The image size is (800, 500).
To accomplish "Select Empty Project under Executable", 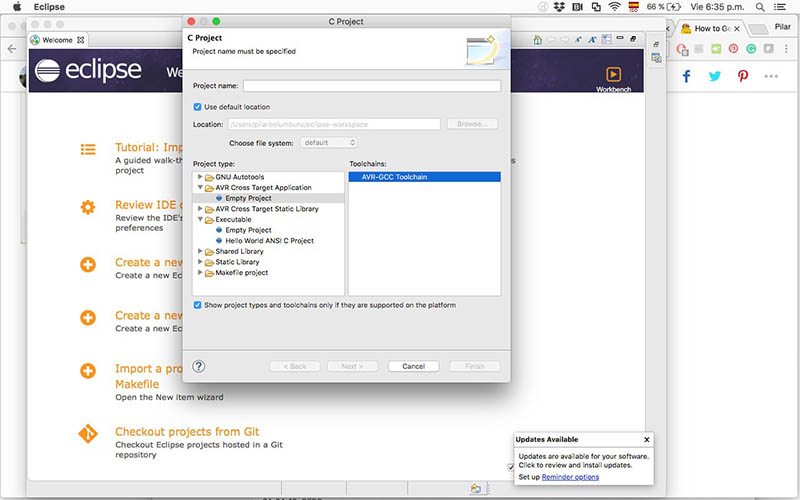I will tap(248, 230).
